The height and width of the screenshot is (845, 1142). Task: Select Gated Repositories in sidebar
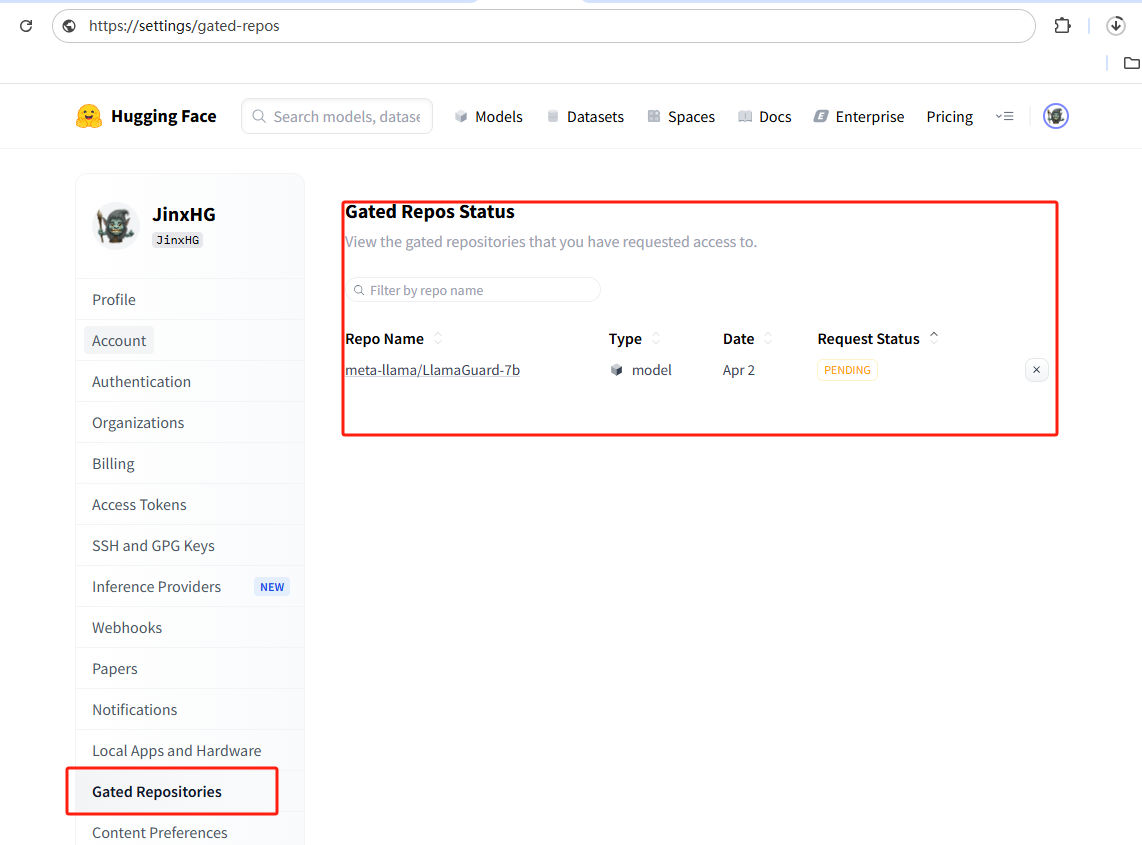tap(157, 792)
